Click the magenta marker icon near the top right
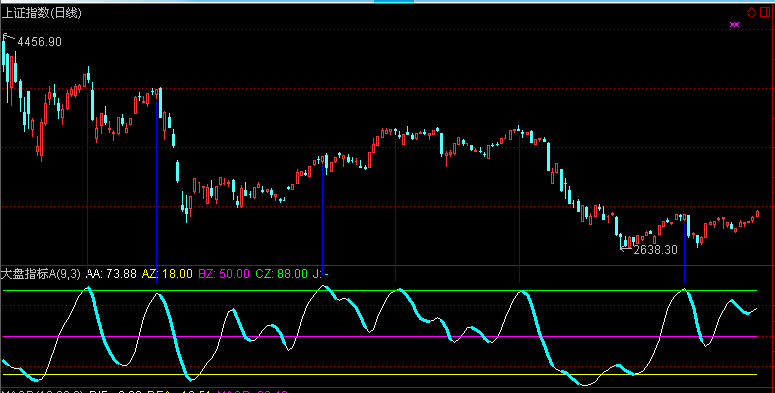The width and height of the screenshot is (775, 393). (x=734, y=25)
